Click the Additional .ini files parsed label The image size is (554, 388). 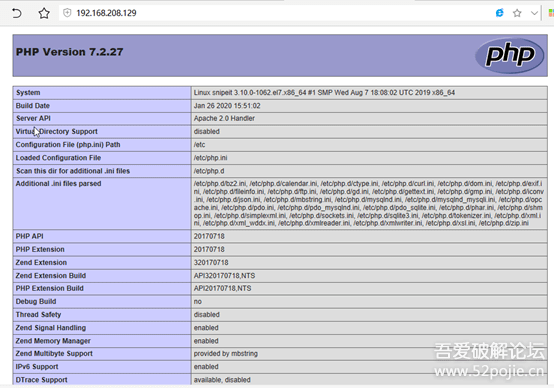point(58,184)
